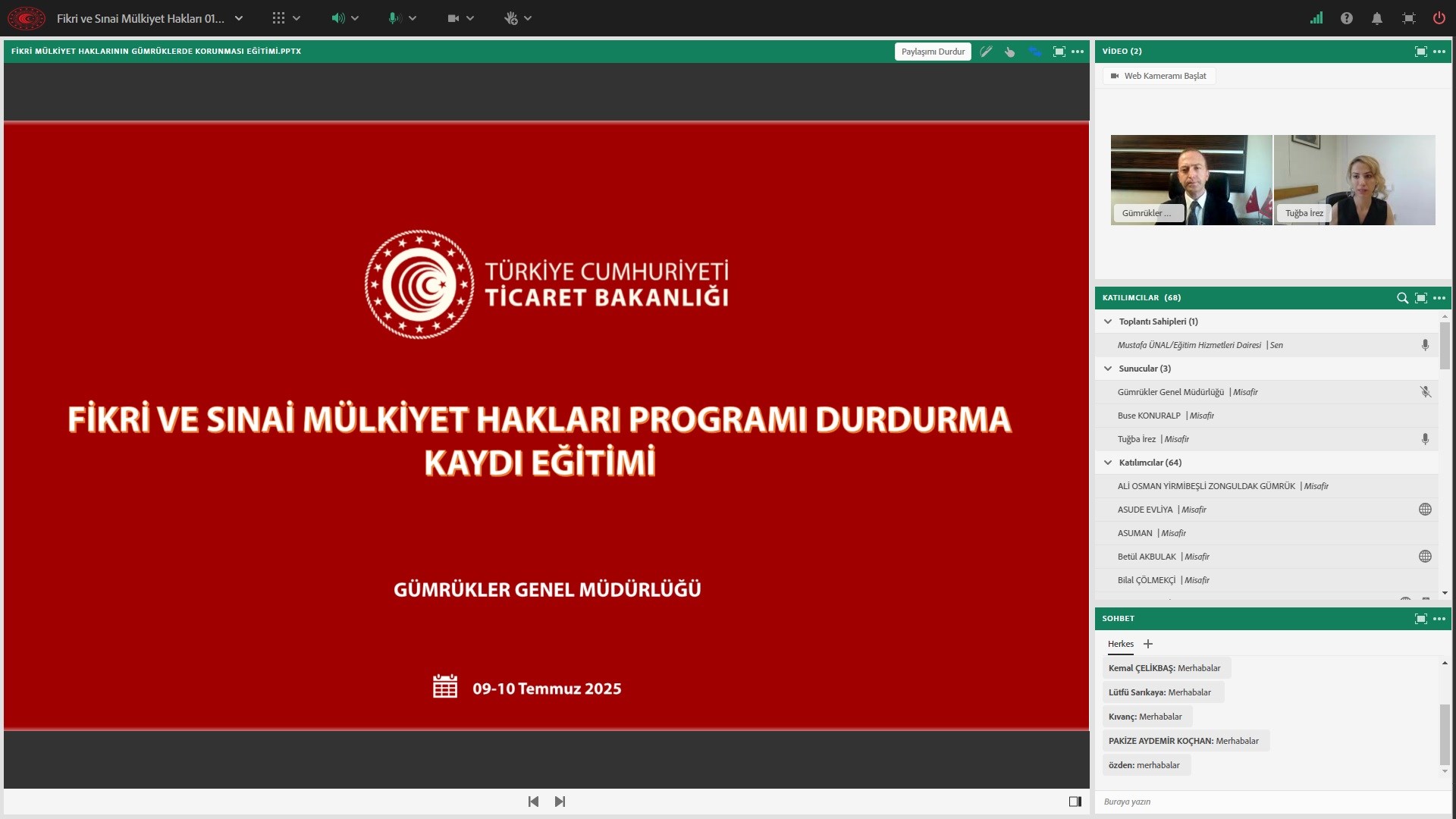Select Bilal ÇÖLMEKÇİ in participants list
1456x819 pixels.
coord(1267,580)
